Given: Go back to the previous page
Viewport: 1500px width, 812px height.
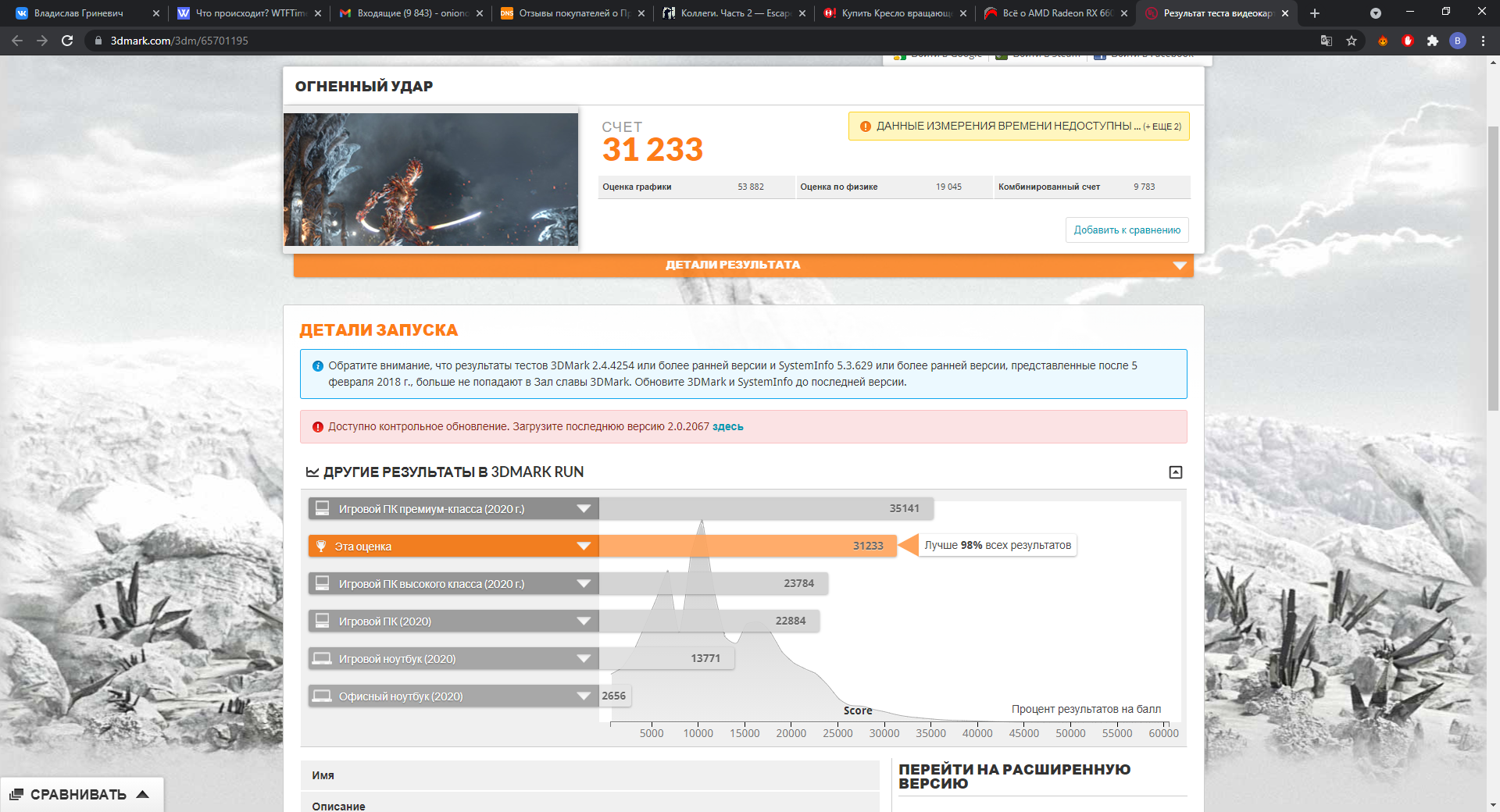Looking at the screenshot, I should 17,41.
